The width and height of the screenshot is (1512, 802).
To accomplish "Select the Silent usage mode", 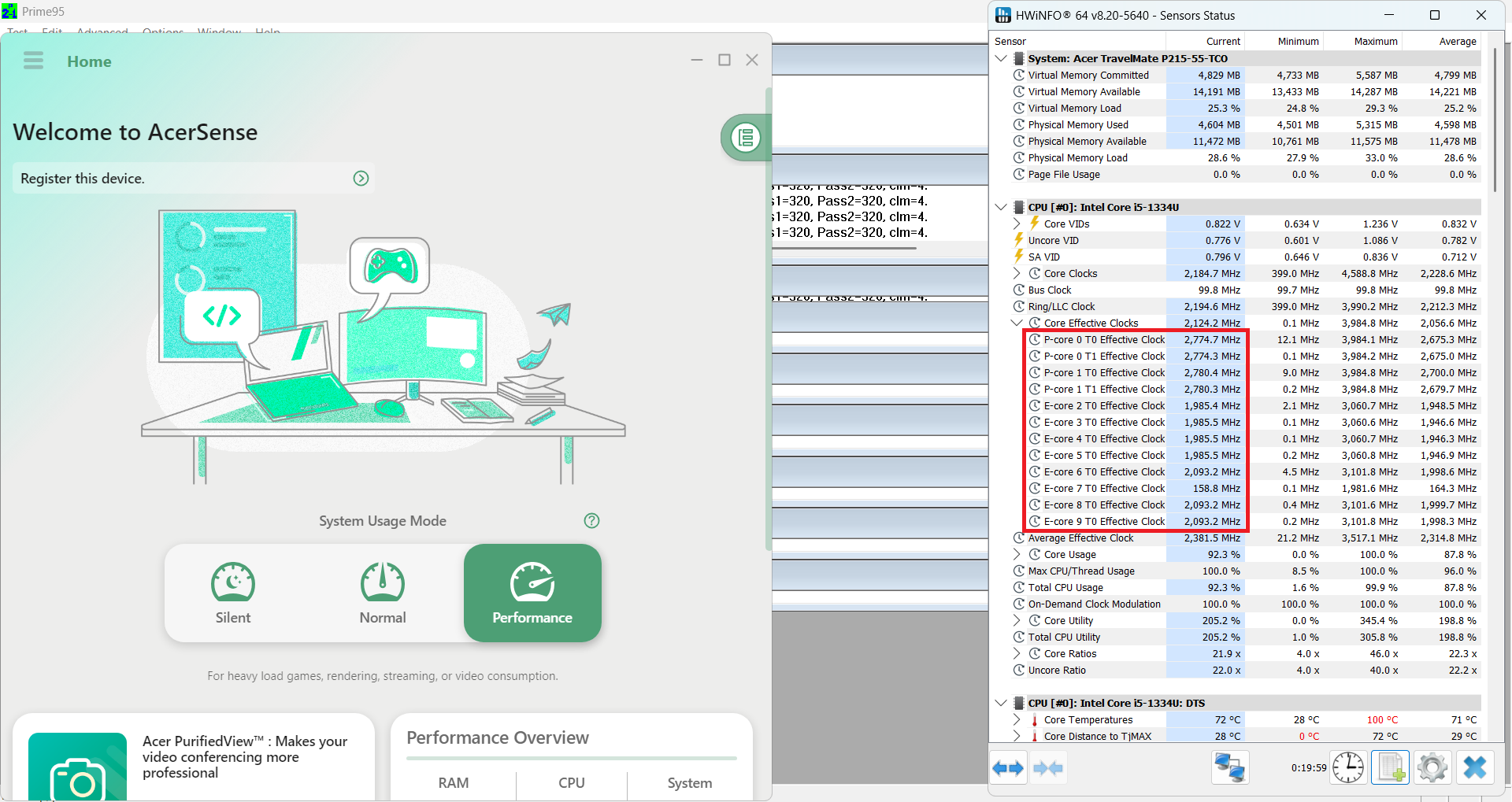I will 233,593.
